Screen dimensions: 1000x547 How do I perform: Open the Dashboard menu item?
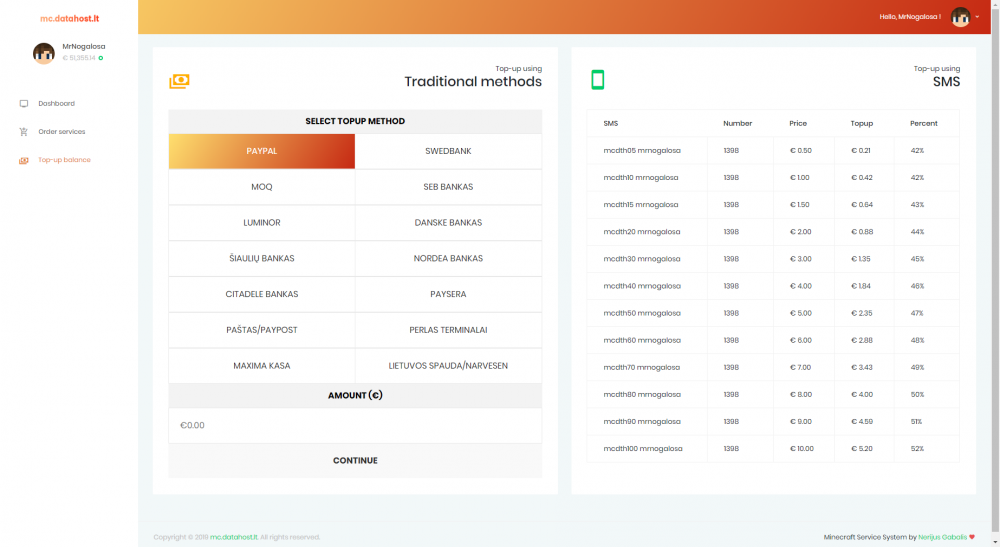coord(56,103)
